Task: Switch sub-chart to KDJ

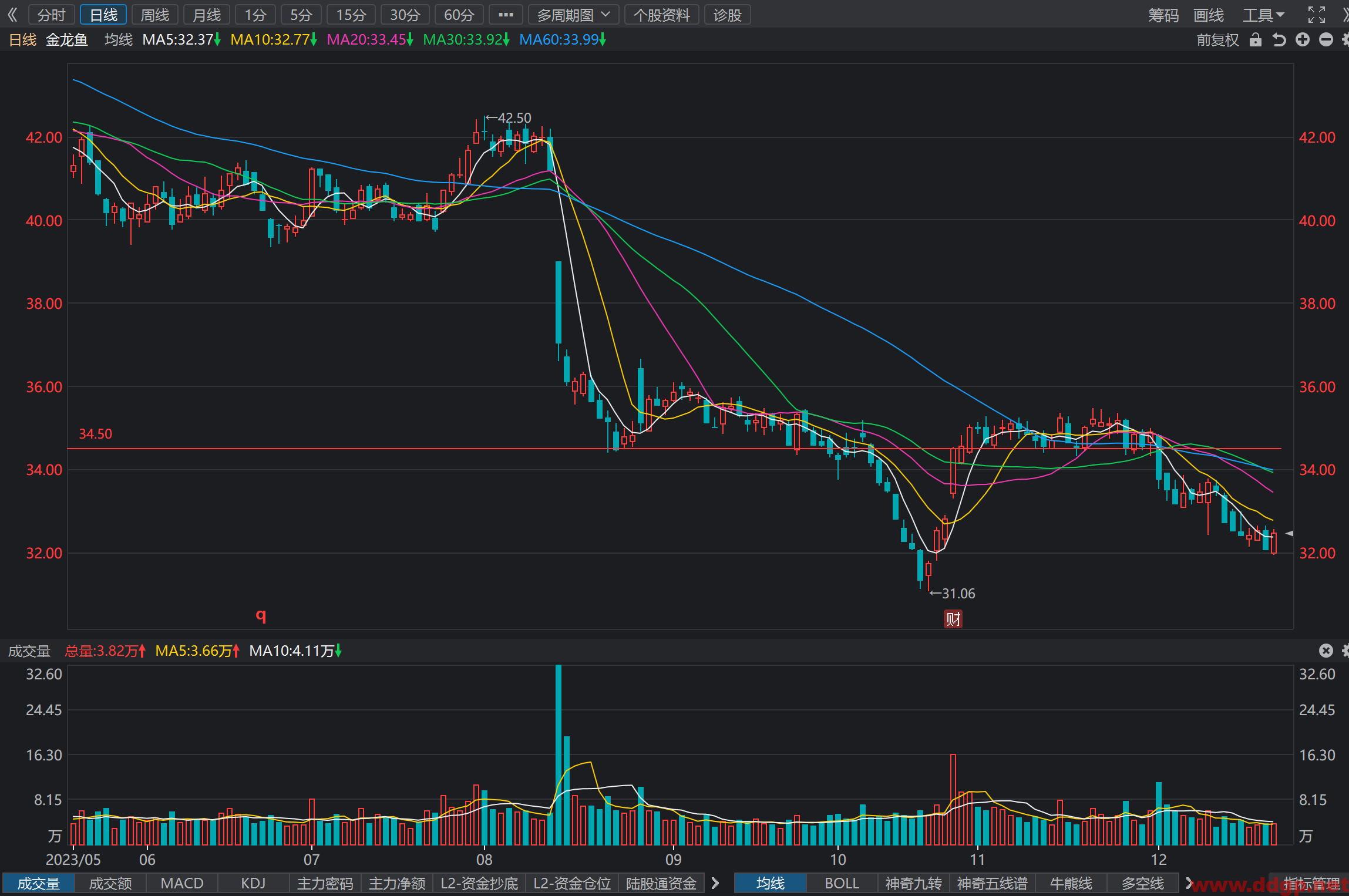Action: pos(254,883)
